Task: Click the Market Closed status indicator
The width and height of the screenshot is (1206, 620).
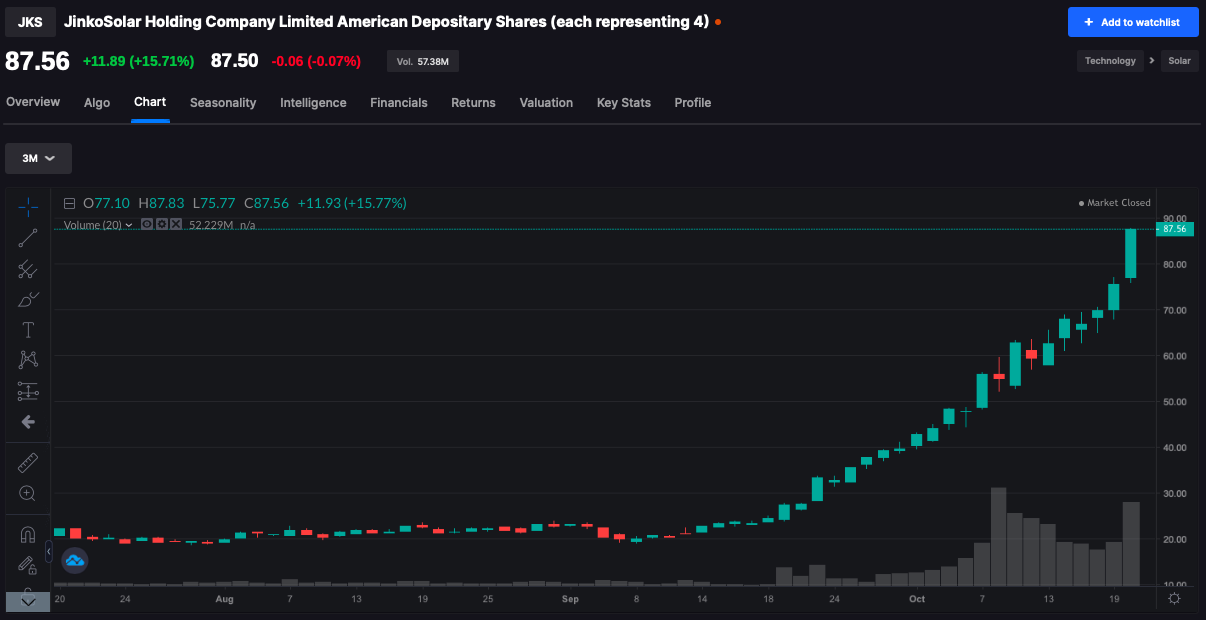Action: pyautogui.click(x=1114, y=203)
